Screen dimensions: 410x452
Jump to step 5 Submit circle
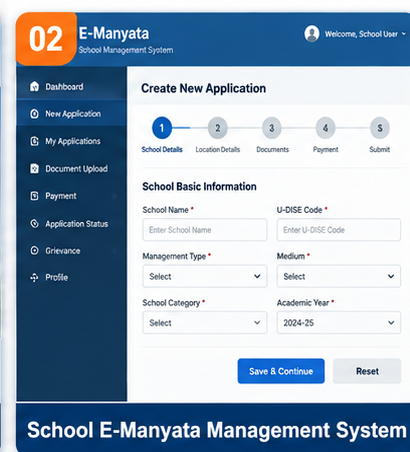click(x=380, y=128)
